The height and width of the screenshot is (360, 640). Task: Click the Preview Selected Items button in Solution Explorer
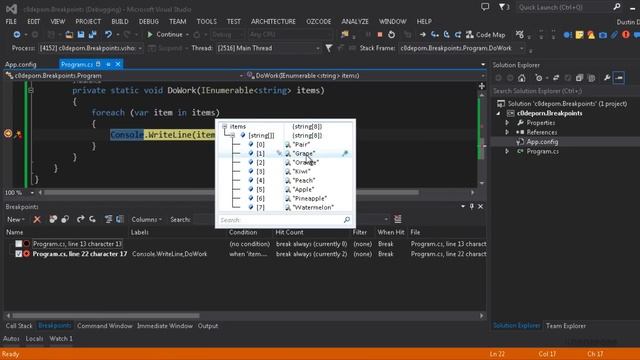pos(619,78)
